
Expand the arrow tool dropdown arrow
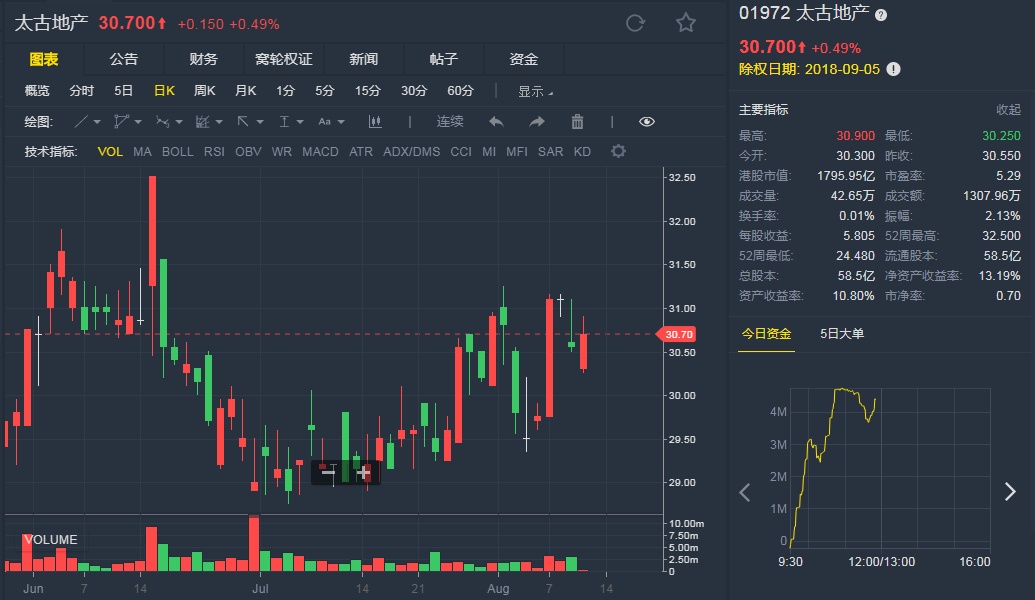[260, 122]
